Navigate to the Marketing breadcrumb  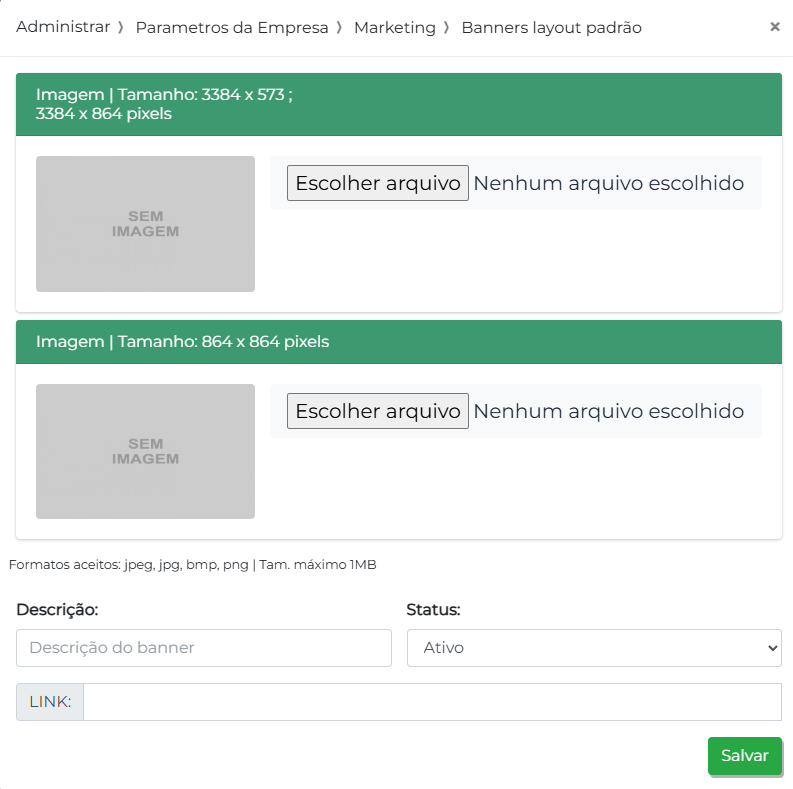(395, 28)
